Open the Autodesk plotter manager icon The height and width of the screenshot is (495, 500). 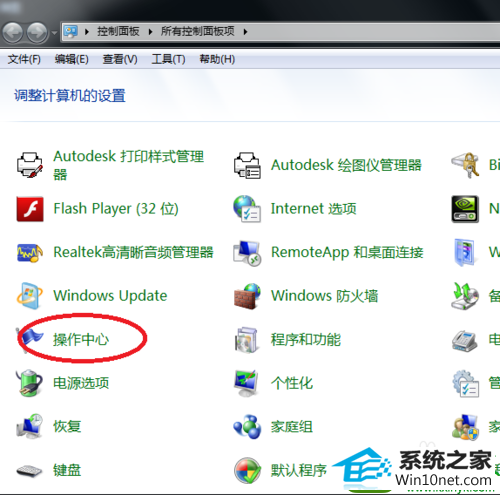click(x=247, y=165)
